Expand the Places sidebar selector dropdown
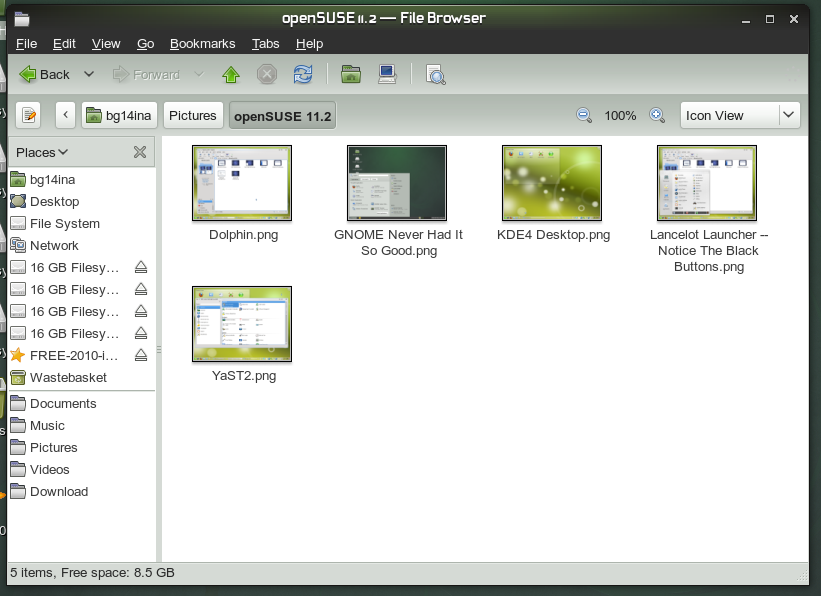This screenshot has width=821, height=596. click(x=43, y=152)
